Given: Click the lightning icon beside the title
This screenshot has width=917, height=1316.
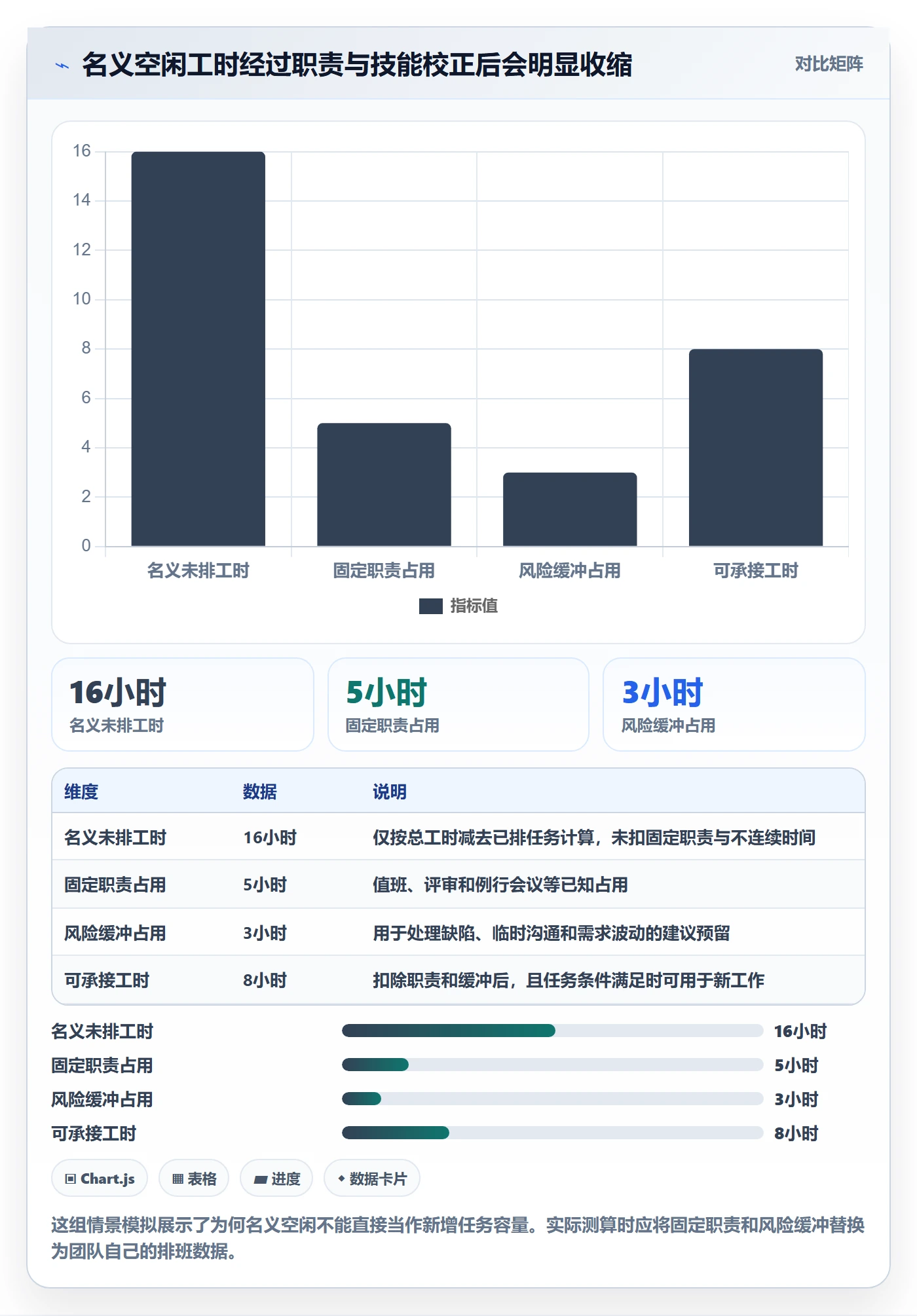Looking at the screenshot, I should click(62, 65).
